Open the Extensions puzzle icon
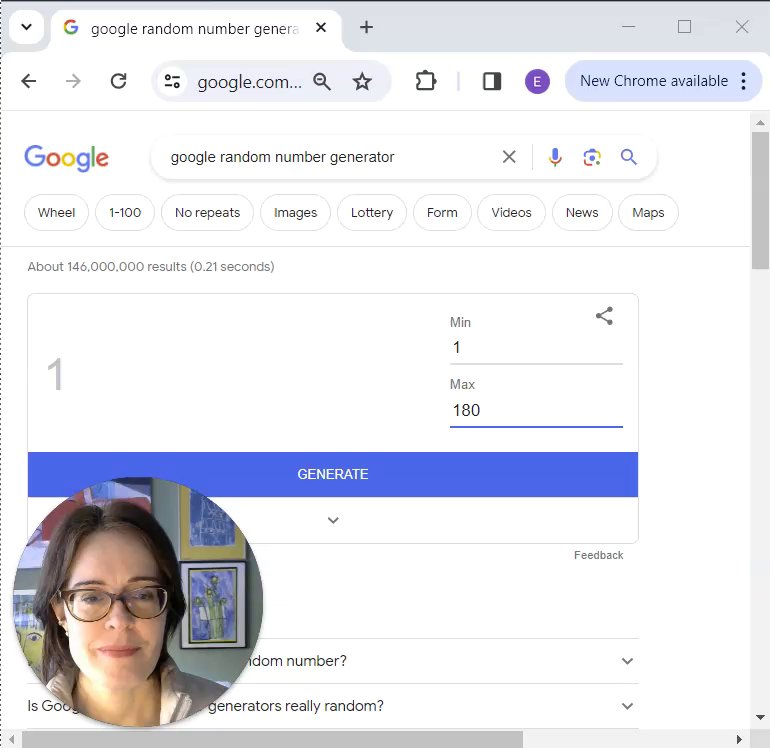 pyautogui.click(x=425, y=81)
